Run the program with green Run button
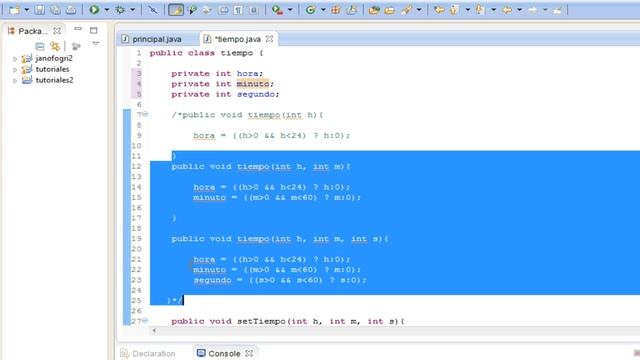This screenshot has height=360, width=640. 94,10
